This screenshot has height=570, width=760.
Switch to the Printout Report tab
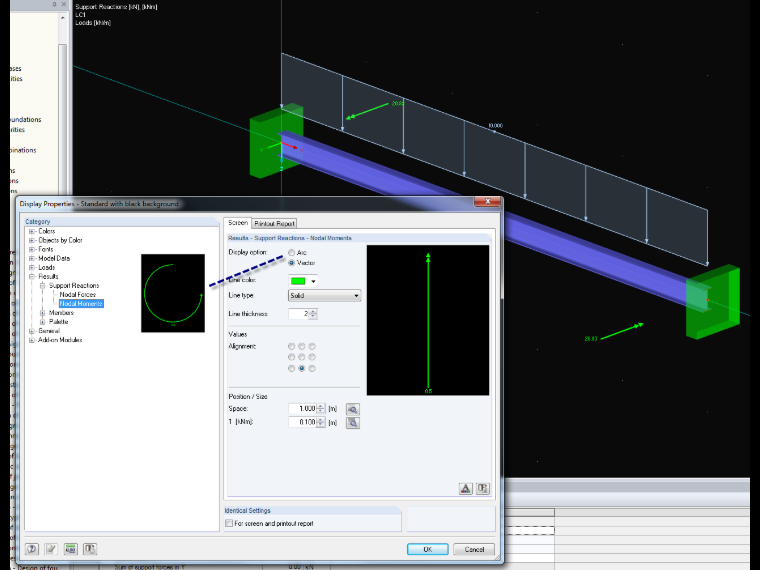(274, 223)
